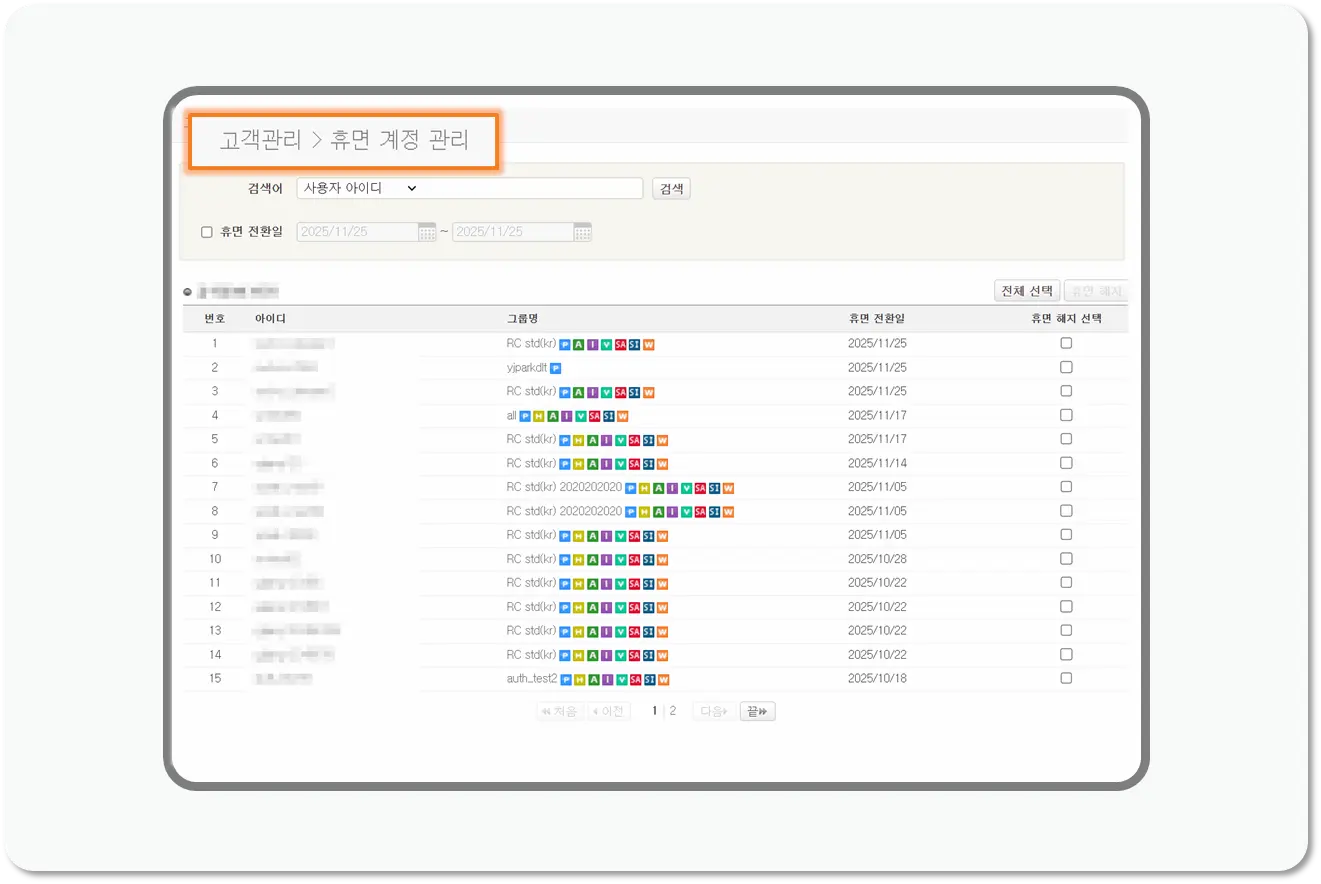Check the 휴면 해지 checkbox for row 1
1321x884 pixels.
coord(1066,342)
